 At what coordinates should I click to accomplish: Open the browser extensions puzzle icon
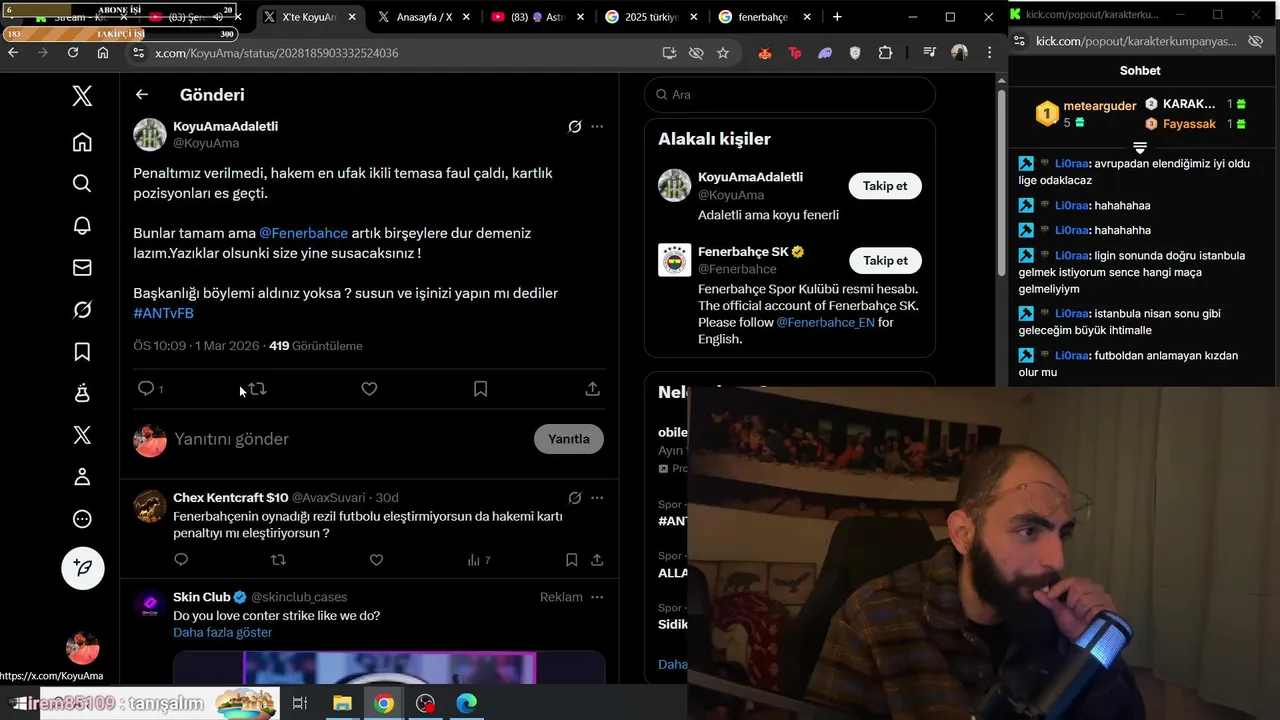885,53
